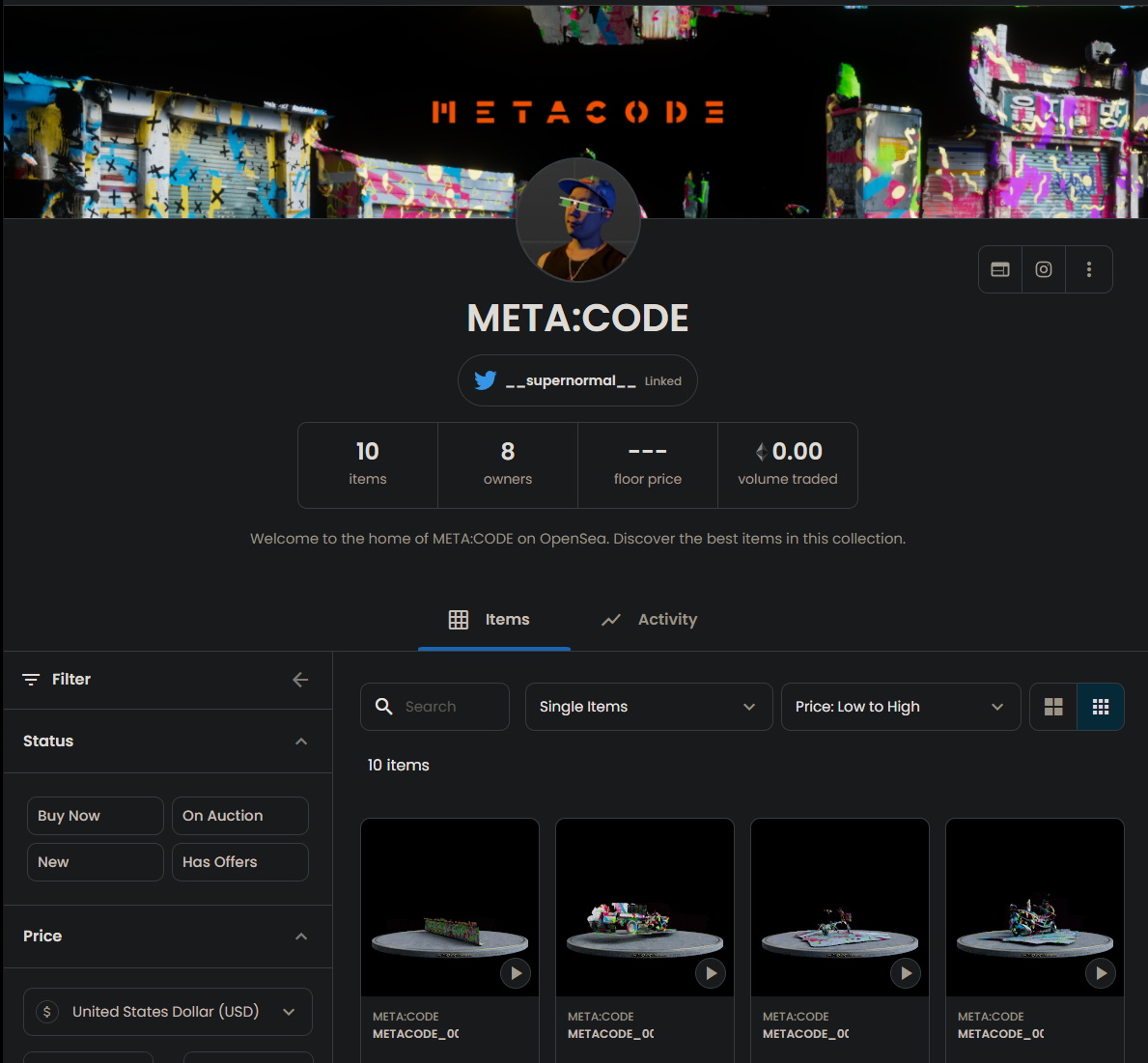1148x1063 pixels.
Task: Focus the Search input field
Action: point(434,707)
